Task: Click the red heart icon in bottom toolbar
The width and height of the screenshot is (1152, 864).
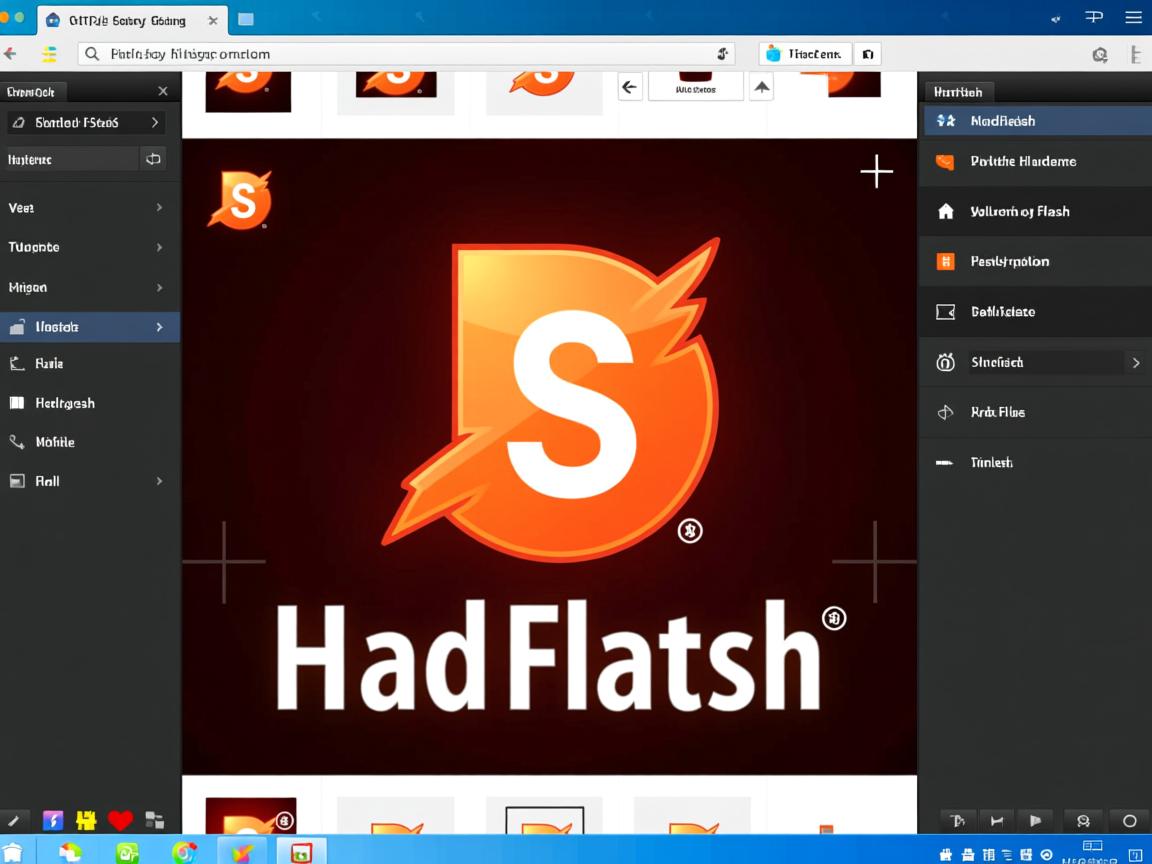Action: tap(120, 821)
